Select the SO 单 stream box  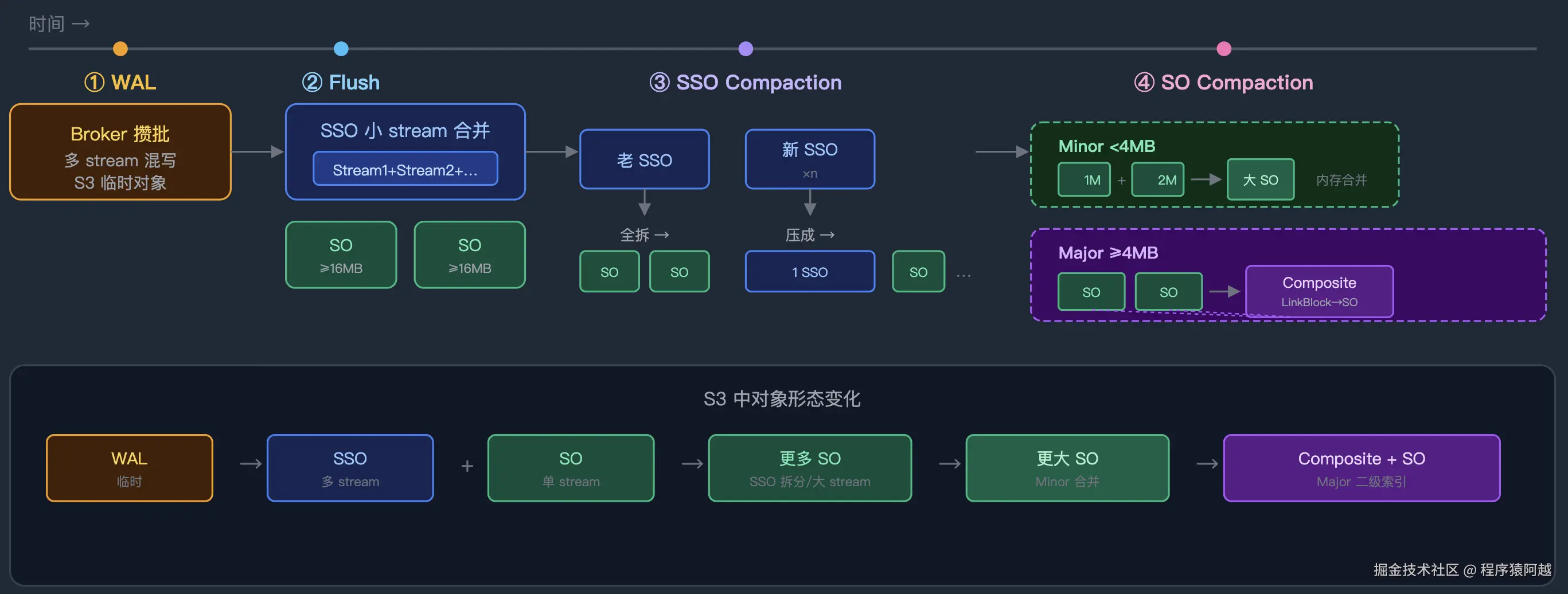point(571,468)
